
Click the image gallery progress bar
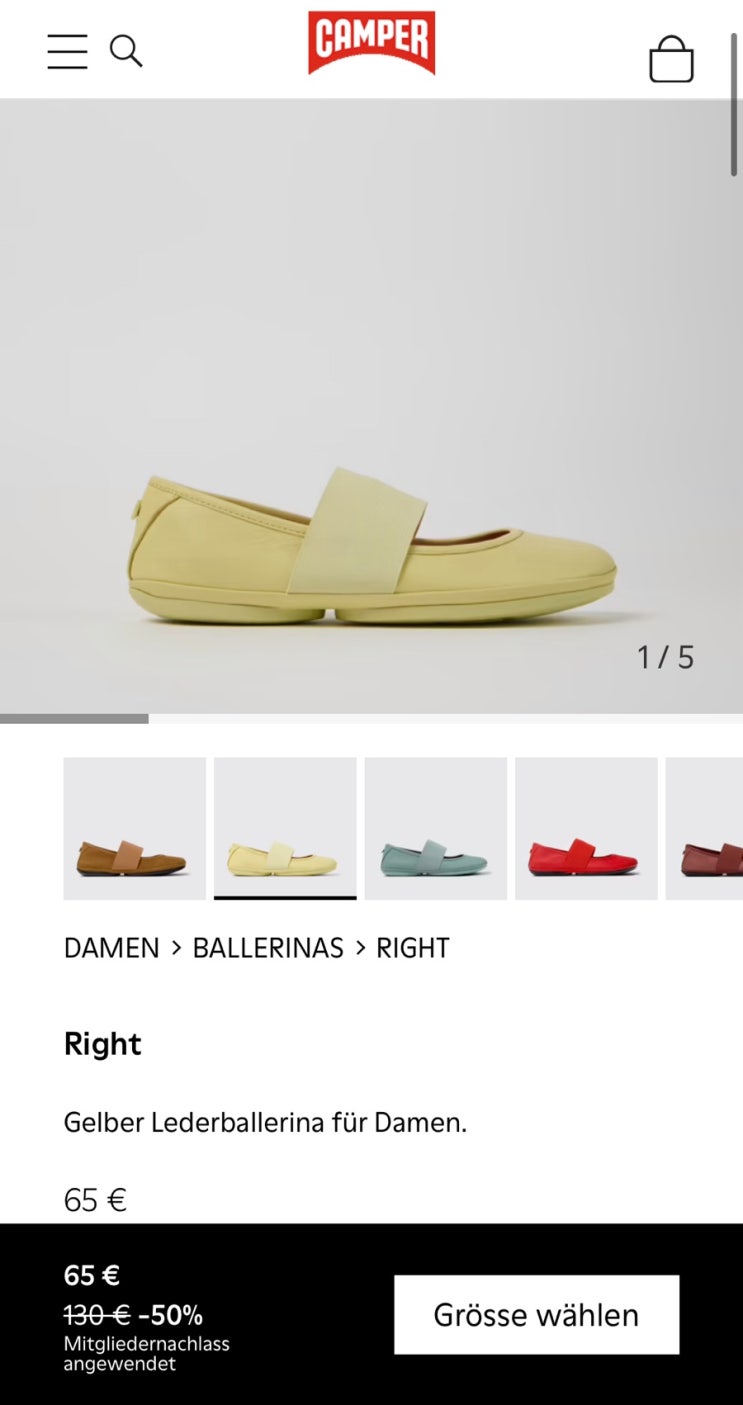pos(371,718)
